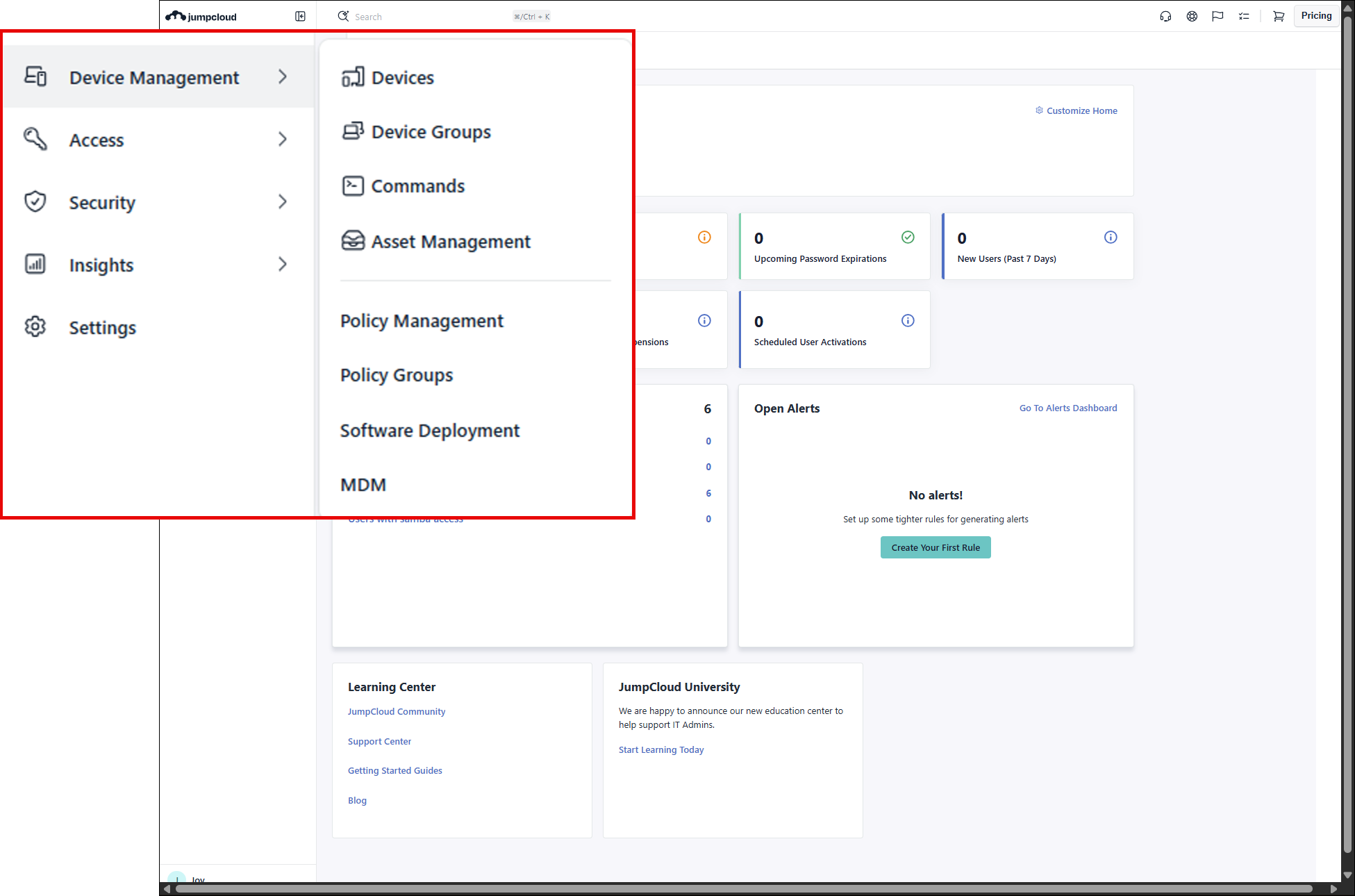The width and height of the screenshot is (1355, 896).
Task: Click the Devices icon in submenu
Action: pos(353,77)
